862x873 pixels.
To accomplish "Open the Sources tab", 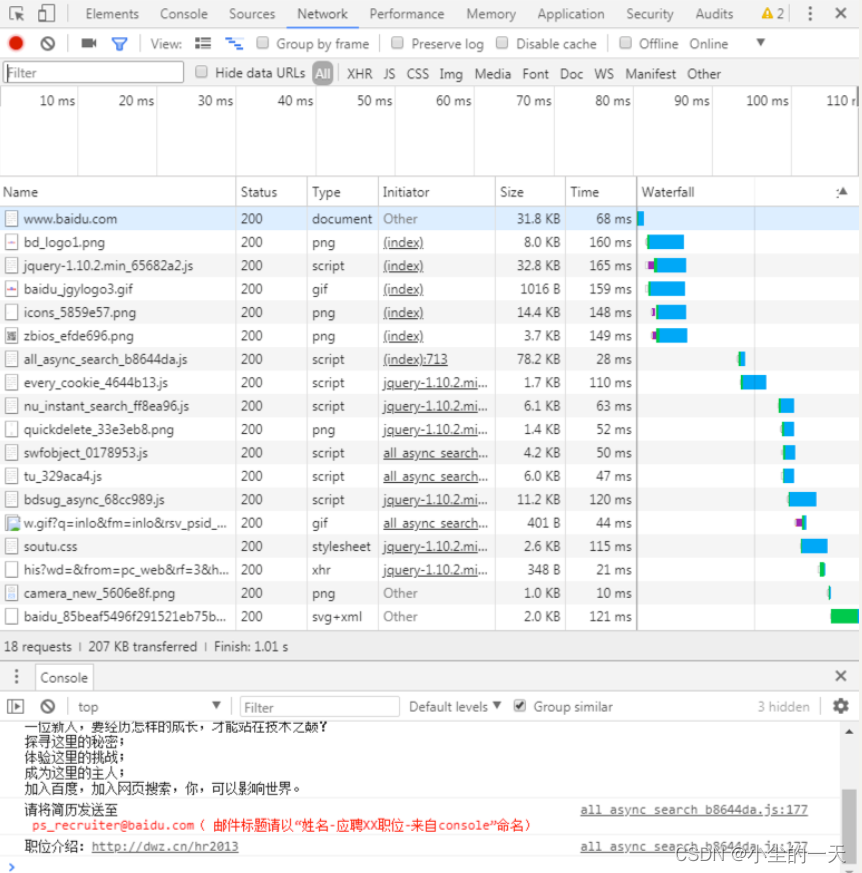I will click(252, 14).
